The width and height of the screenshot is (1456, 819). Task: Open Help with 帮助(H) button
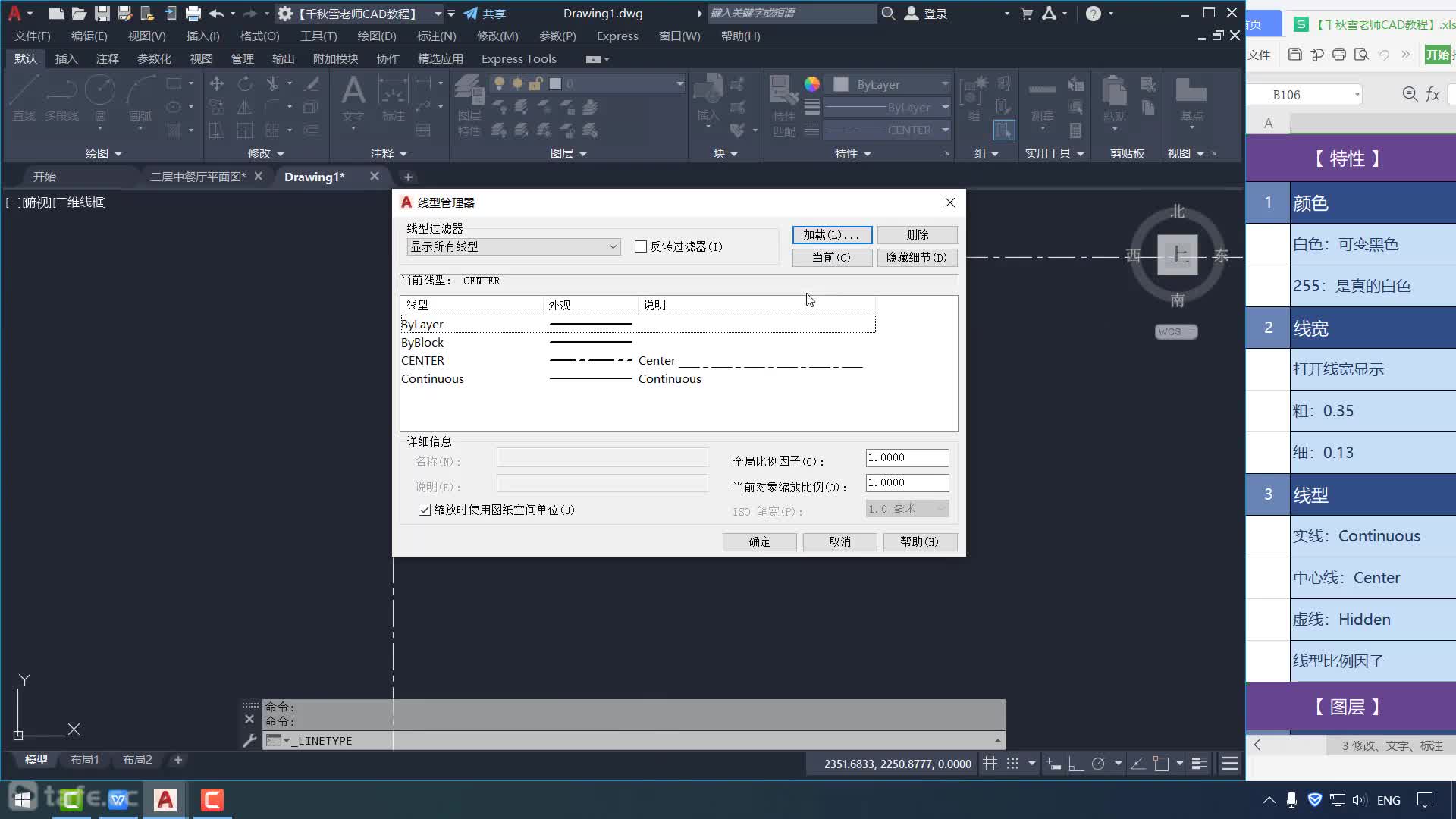[x=920, y=542]
